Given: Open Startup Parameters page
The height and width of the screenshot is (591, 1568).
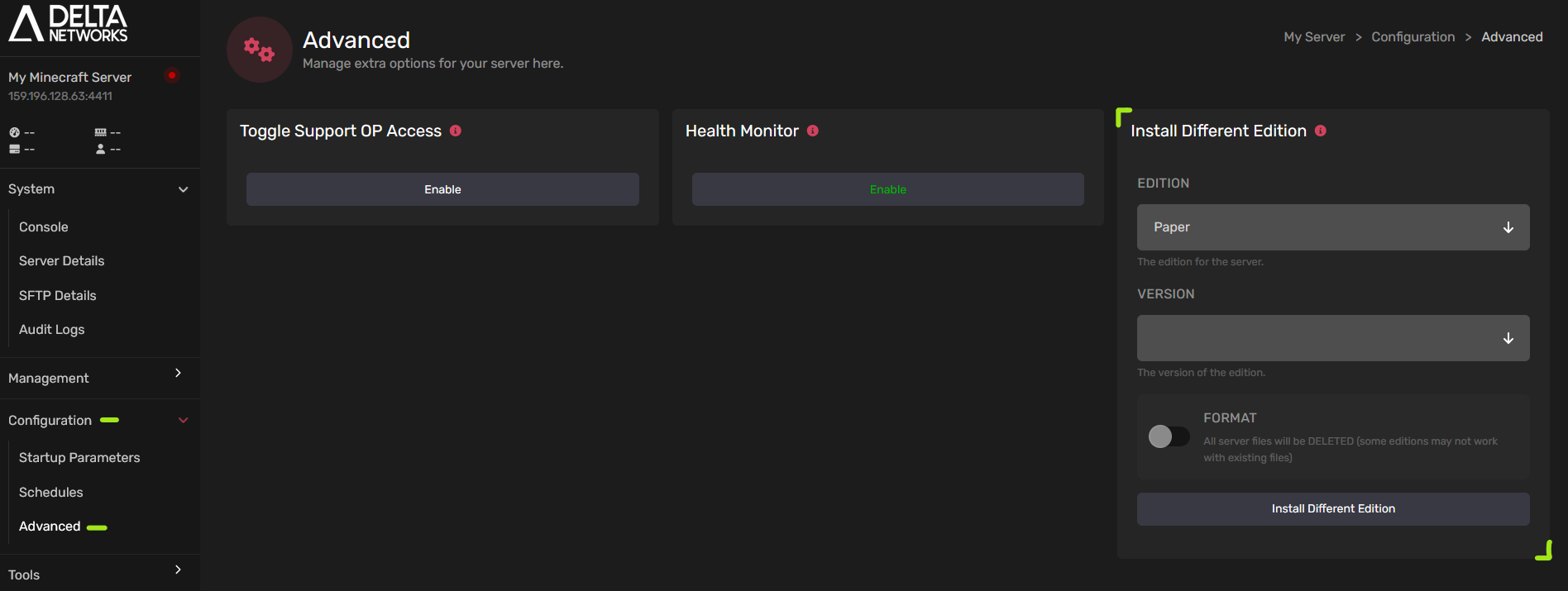Looking at the screenshot, I should tap(79, 457).
